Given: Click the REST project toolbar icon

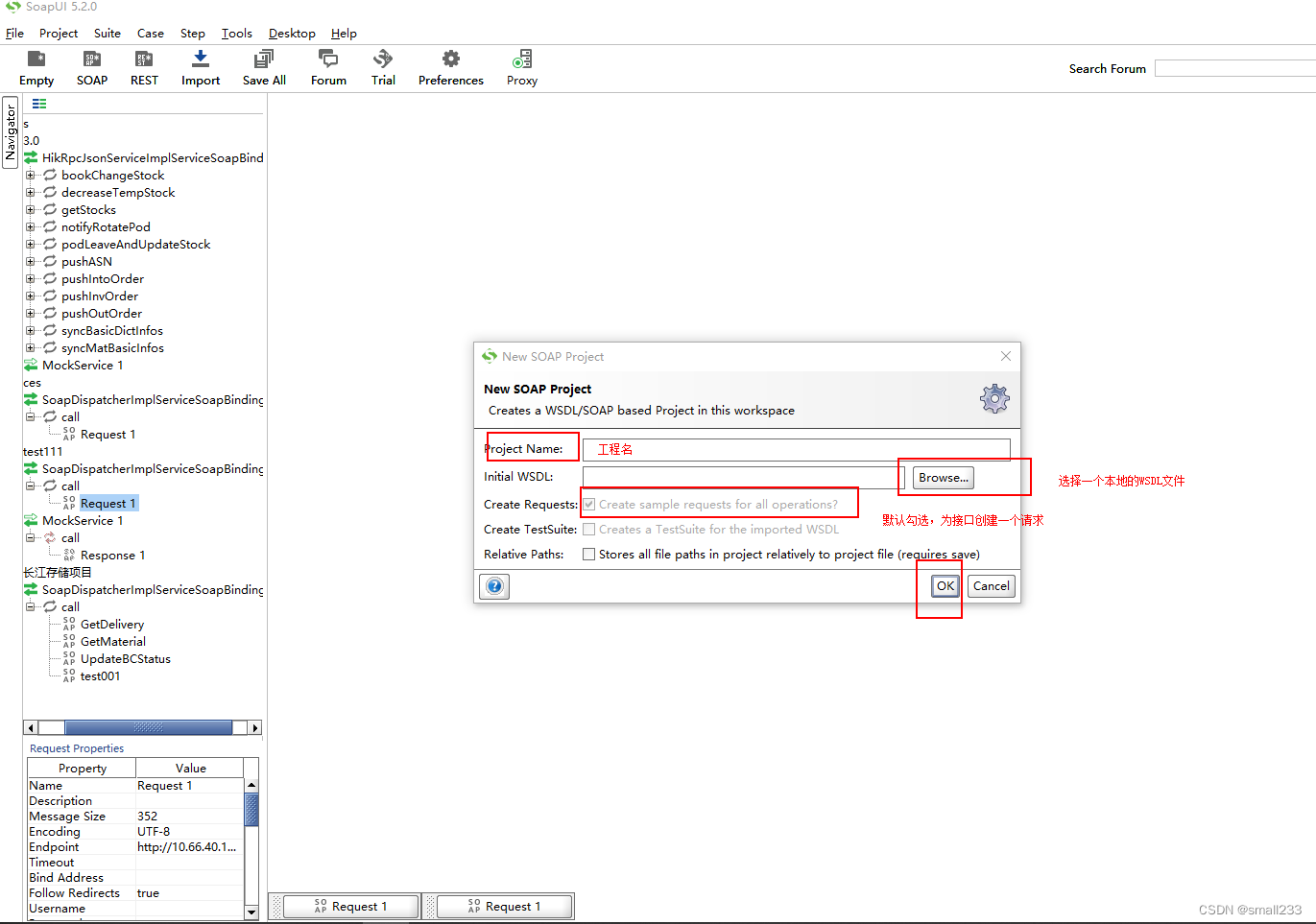Looking at the screenshot, I should [144, 59].
